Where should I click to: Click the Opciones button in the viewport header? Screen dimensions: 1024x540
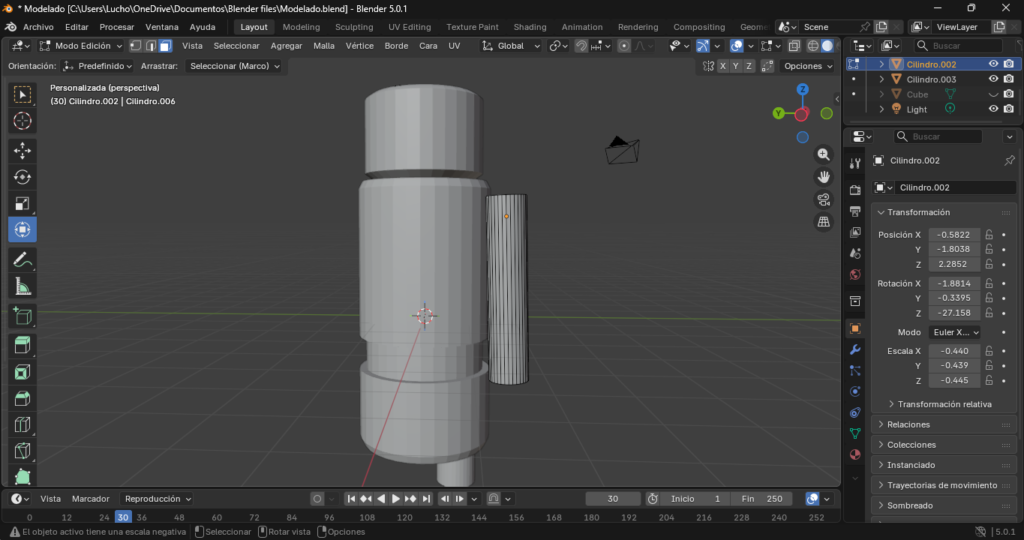pos(807,66)
